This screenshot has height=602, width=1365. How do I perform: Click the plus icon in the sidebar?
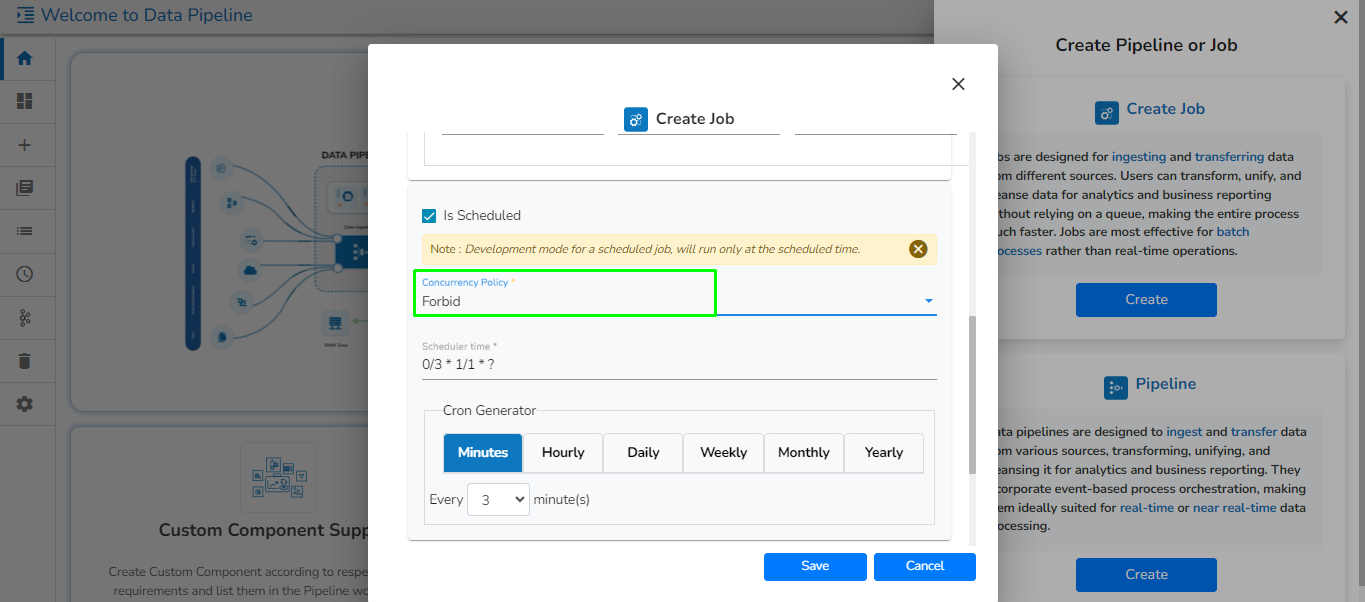coord(25,145)
